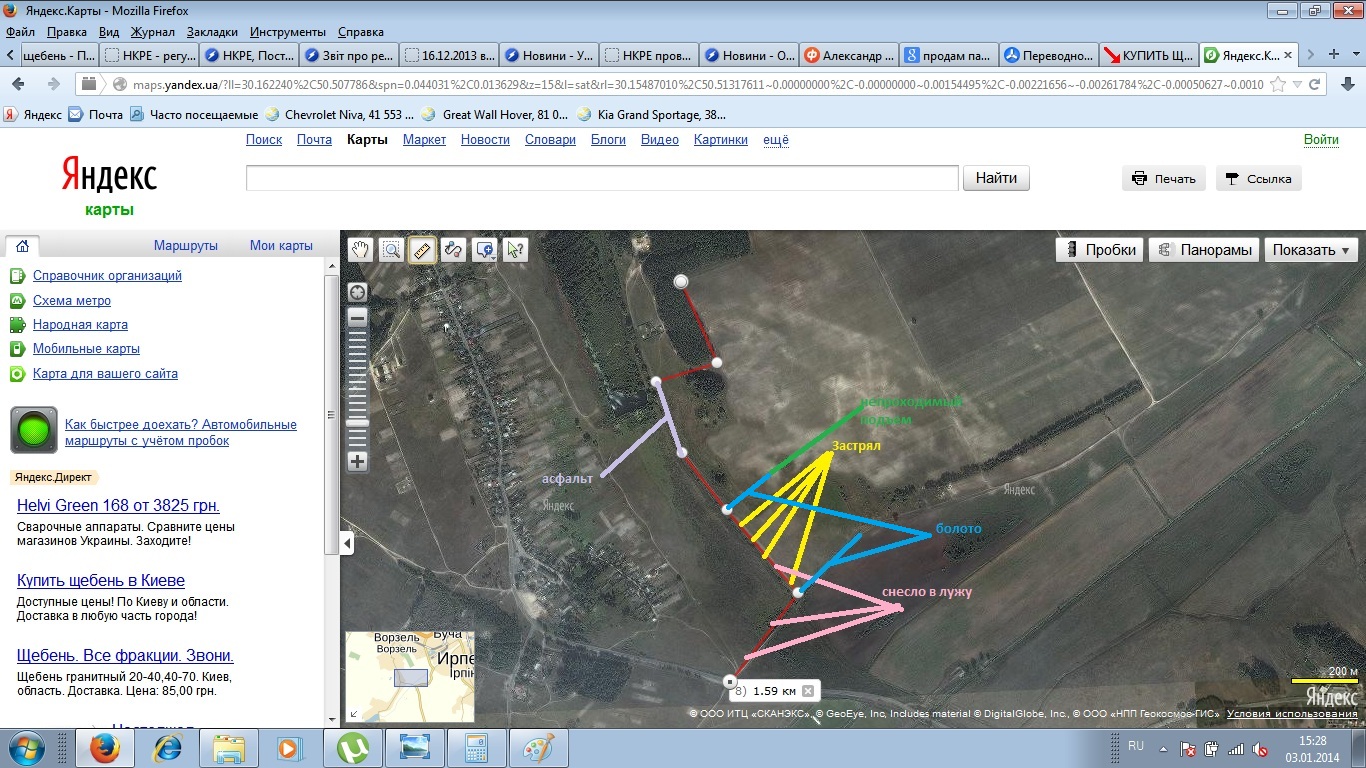The width and height of the screenshot is (1366, 768).
Task: Click the sidebar vertical scrollbar
Action: point(331,415)
